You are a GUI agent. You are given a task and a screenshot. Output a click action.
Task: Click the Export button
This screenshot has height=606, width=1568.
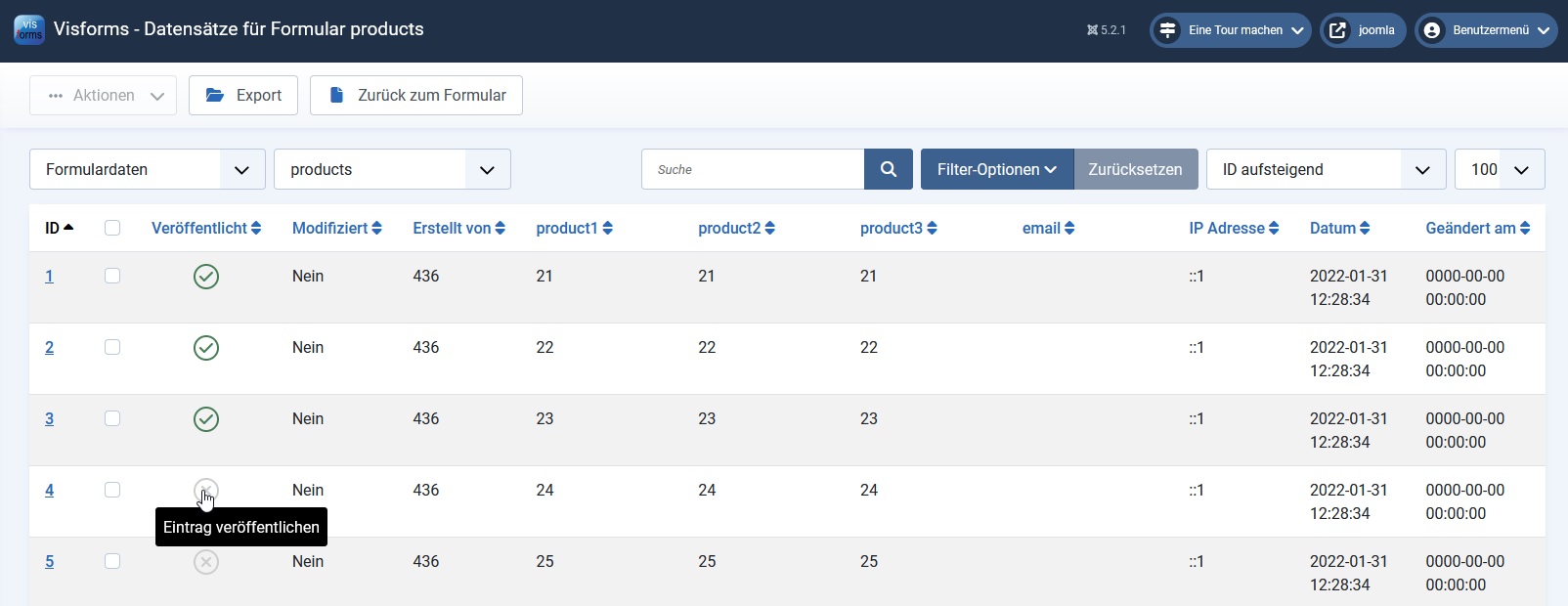click(x=243, y=95)
